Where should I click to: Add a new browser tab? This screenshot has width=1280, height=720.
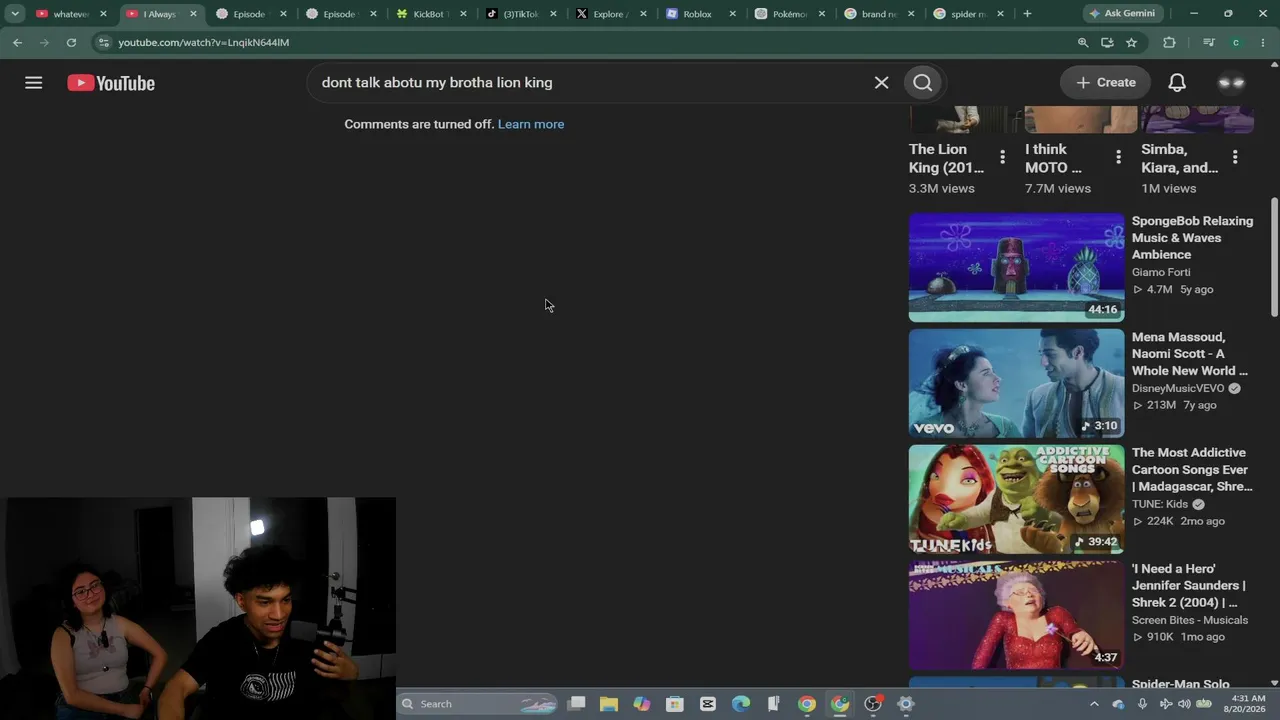click(x=1027, y=14)
